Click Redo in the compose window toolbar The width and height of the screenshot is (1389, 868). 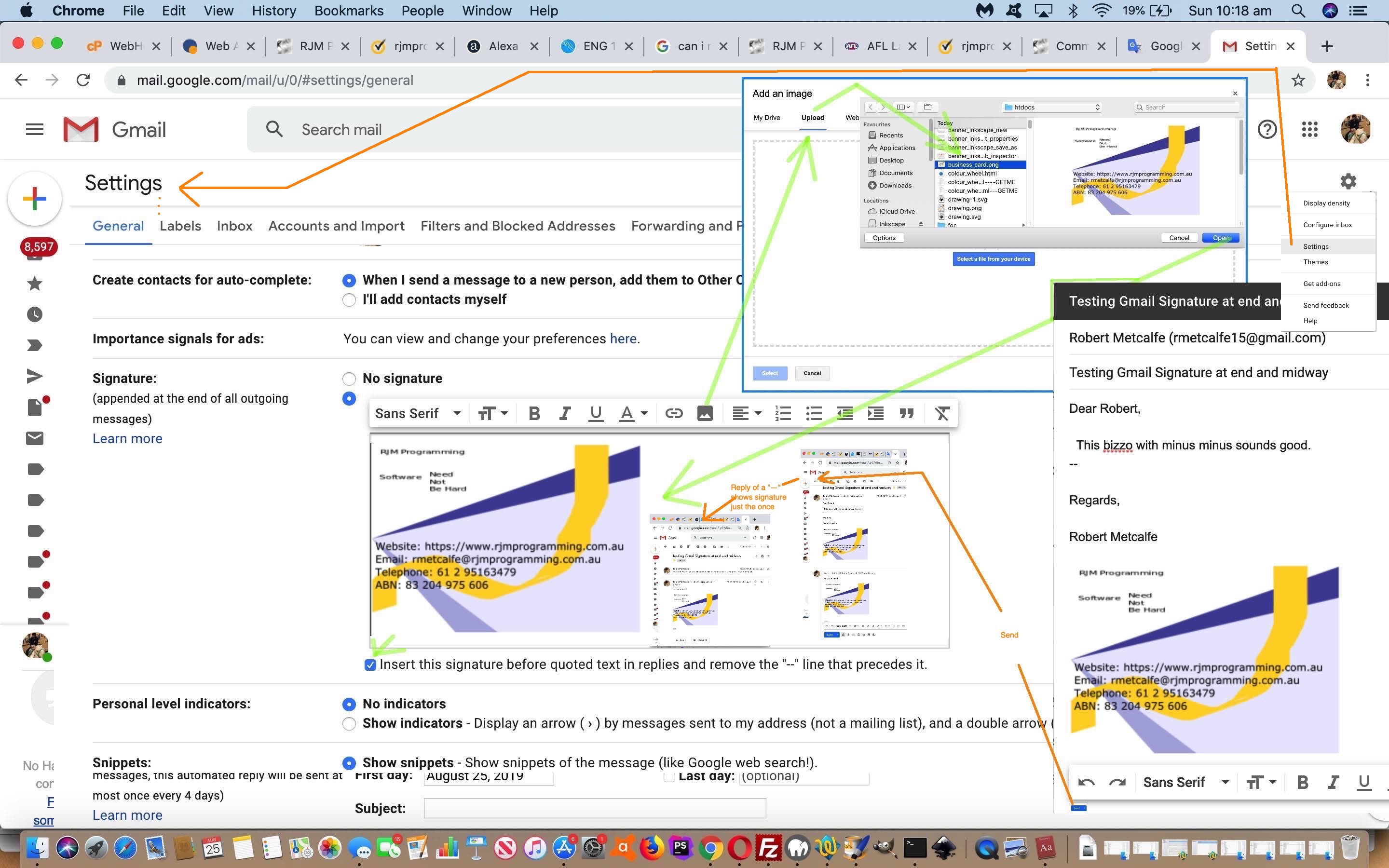pos(1117,783)
